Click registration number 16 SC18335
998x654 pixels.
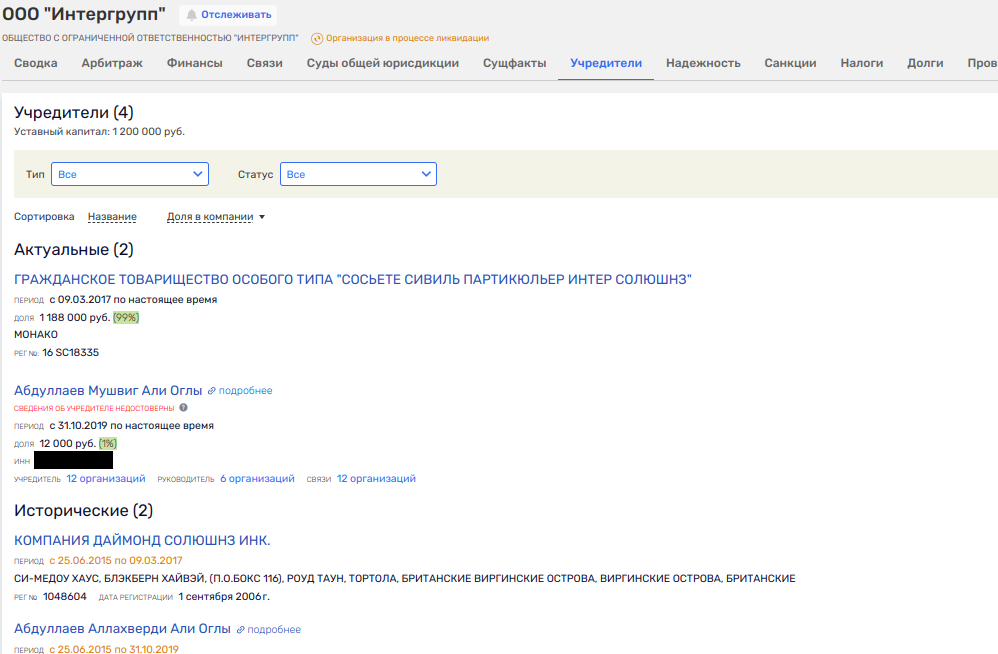[71, 352]
